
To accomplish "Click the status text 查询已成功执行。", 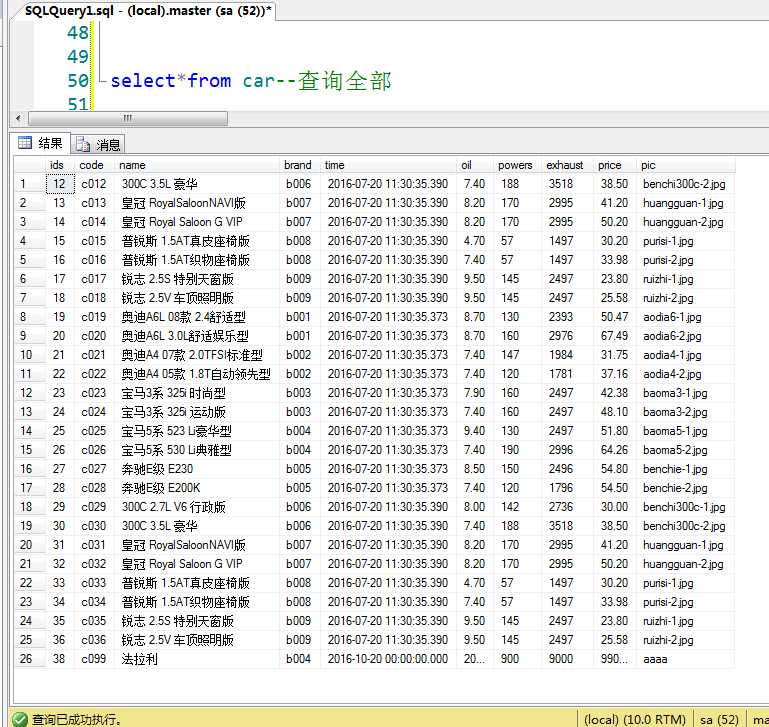I will [77, 720].
